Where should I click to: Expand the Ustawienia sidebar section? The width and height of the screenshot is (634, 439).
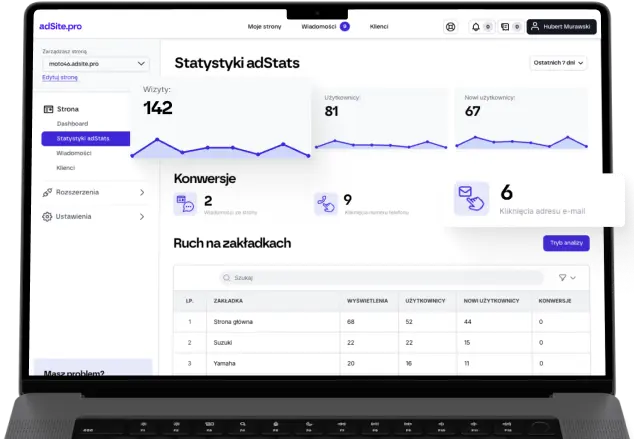142,216
